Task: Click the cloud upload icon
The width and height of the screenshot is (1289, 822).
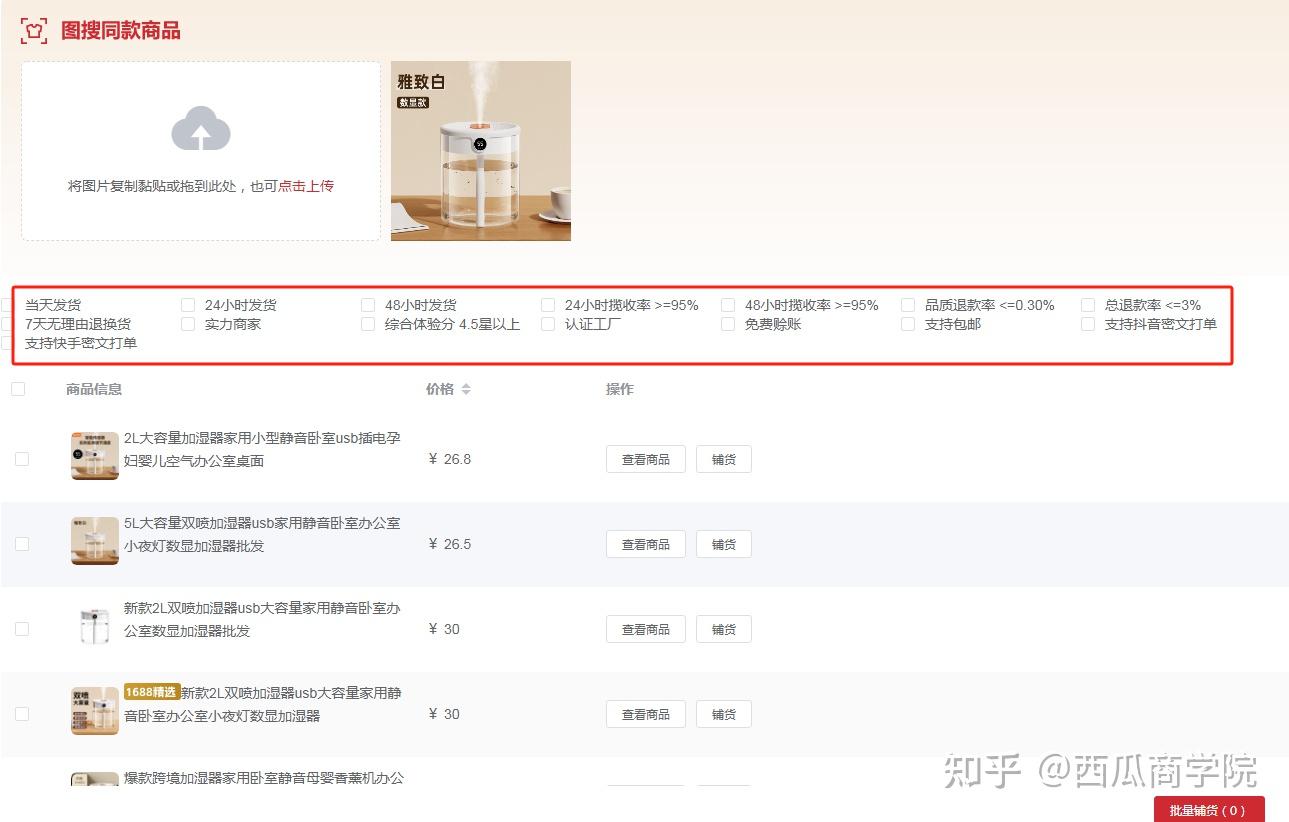Action: click(200, 130)
